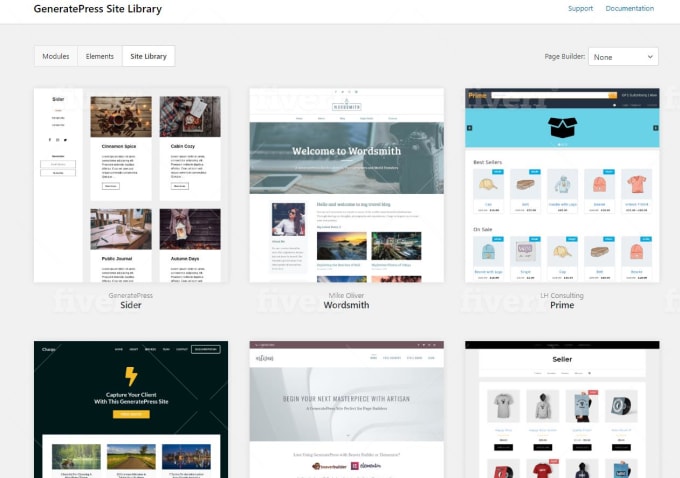Click the Sider template title
Viewport: 680px width, 478px height.
coord(131,305)
